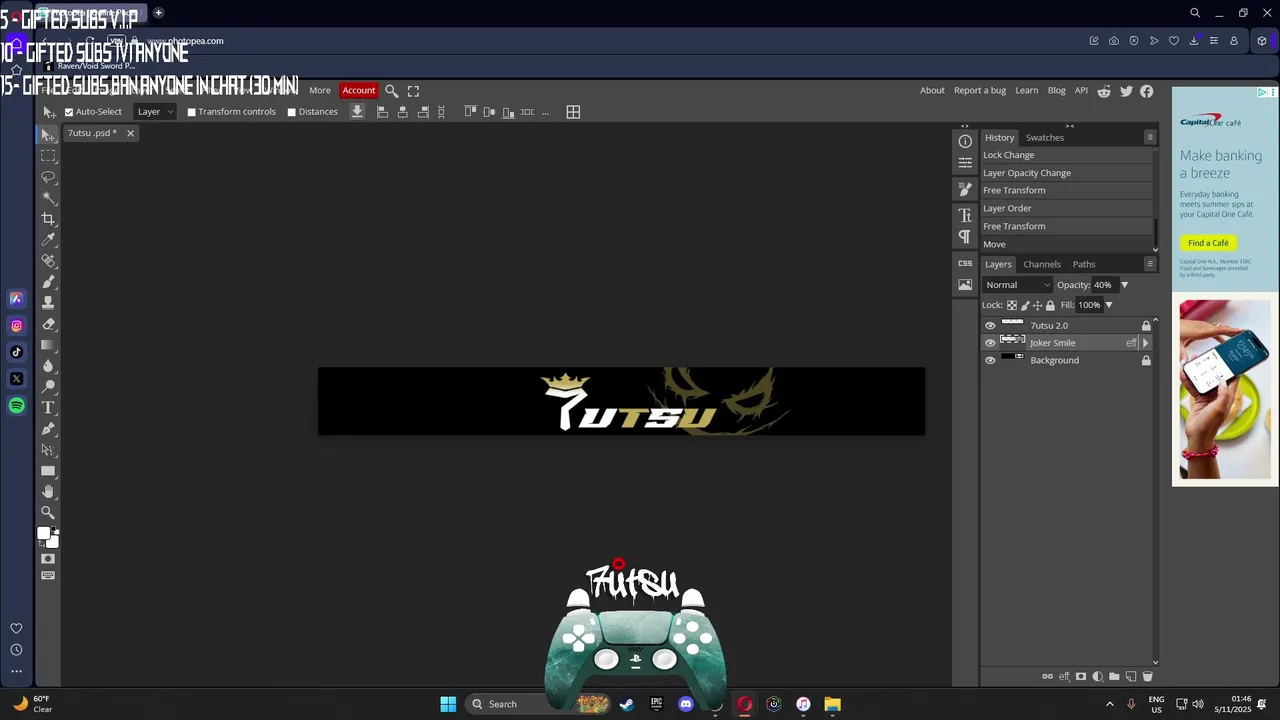Screen dimensions: 1280x720
Task: Switch to the Swatches tab
Action: (1045, 137)
